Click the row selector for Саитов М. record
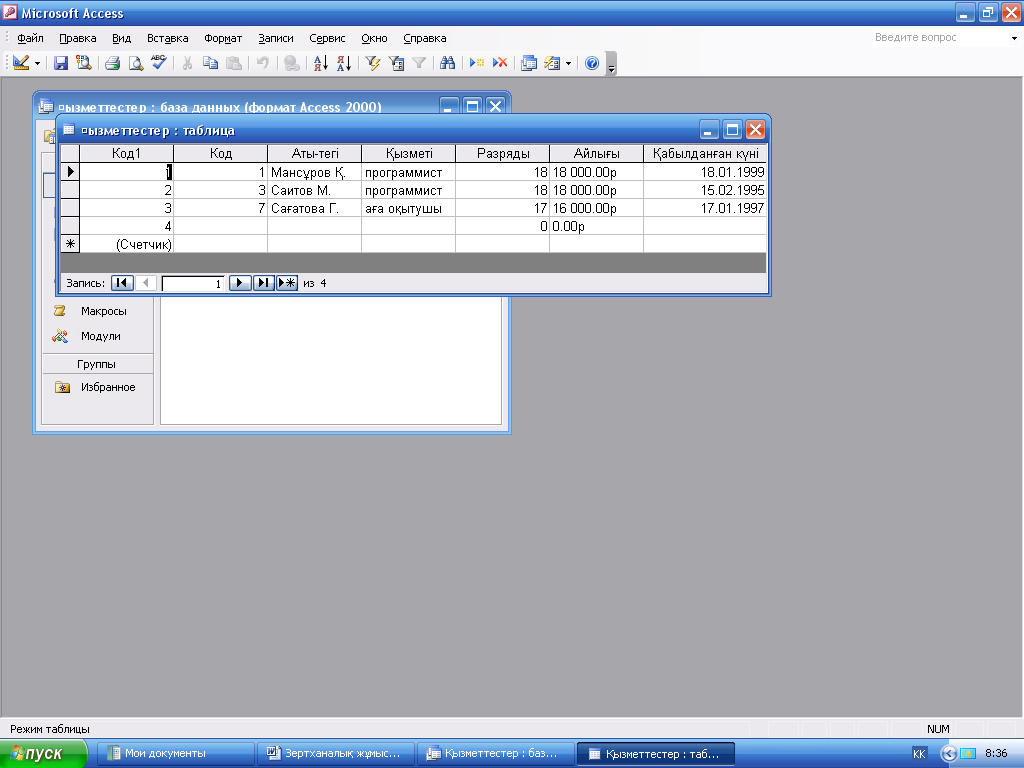Viewport: 1024px width, 768px height. (70, 190)
